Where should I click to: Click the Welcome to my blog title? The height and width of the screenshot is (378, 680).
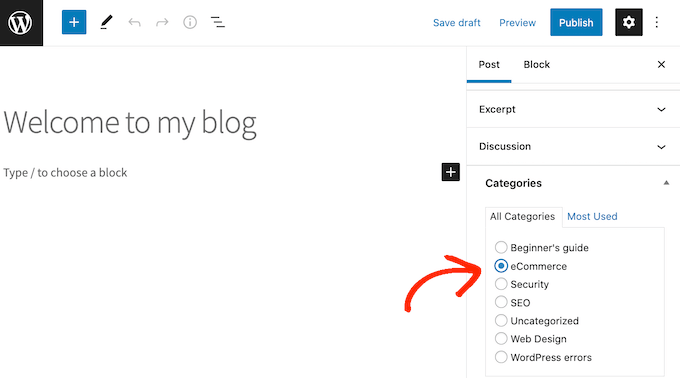[130, 123]
